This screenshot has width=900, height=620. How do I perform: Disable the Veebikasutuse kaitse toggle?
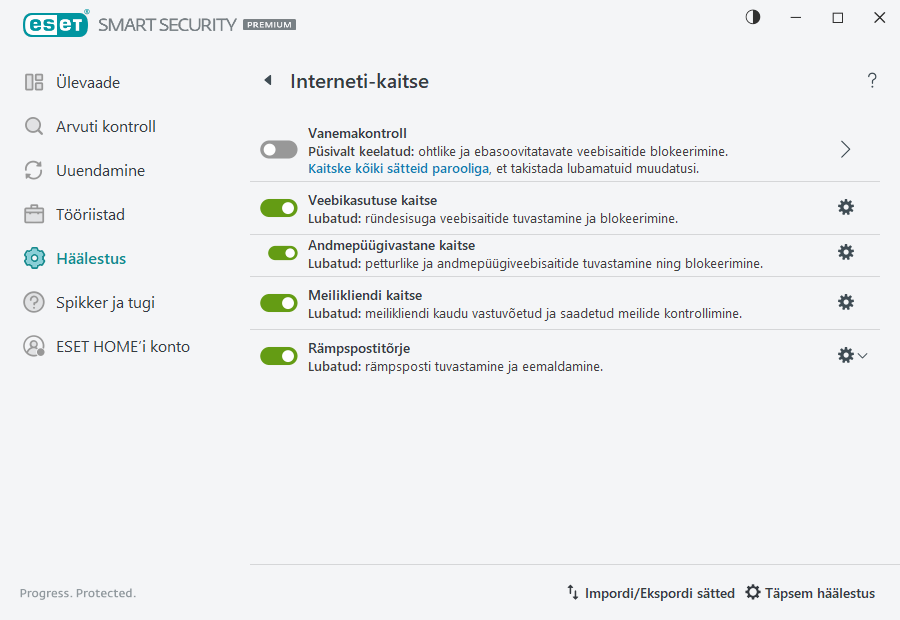[x=278, y=207]
